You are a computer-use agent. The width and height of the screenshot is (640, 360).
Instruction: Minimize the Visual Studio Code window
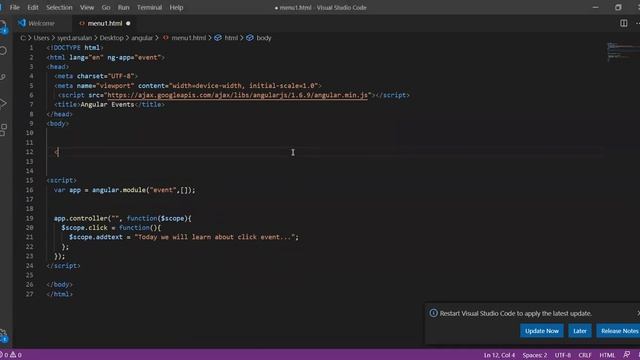596,7
